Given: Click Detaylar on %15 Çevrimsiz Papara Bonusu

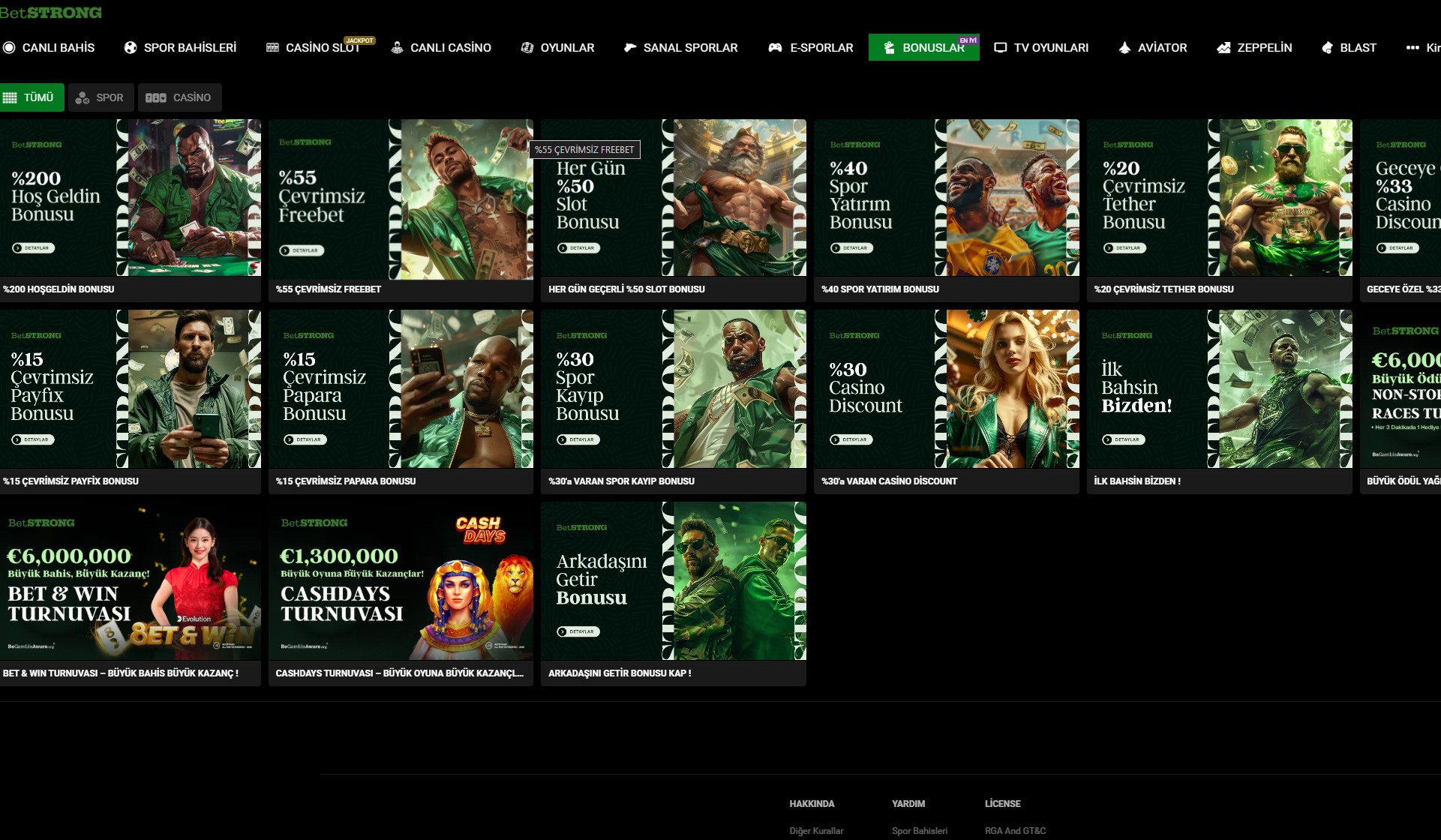Looking at the screenshot, I should tap(305, 439).
